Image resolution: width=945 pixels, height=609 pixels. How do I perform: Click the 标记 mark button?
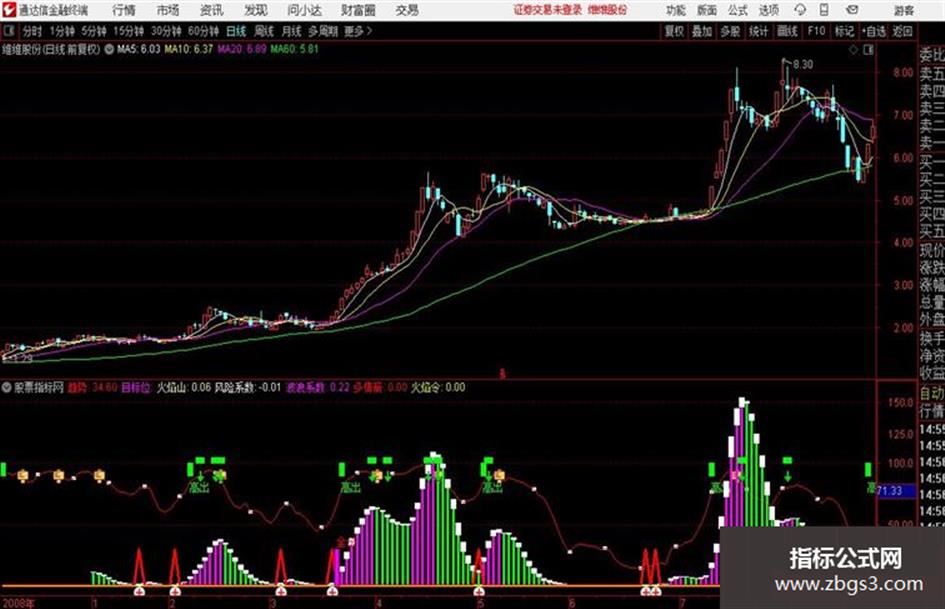844,31
